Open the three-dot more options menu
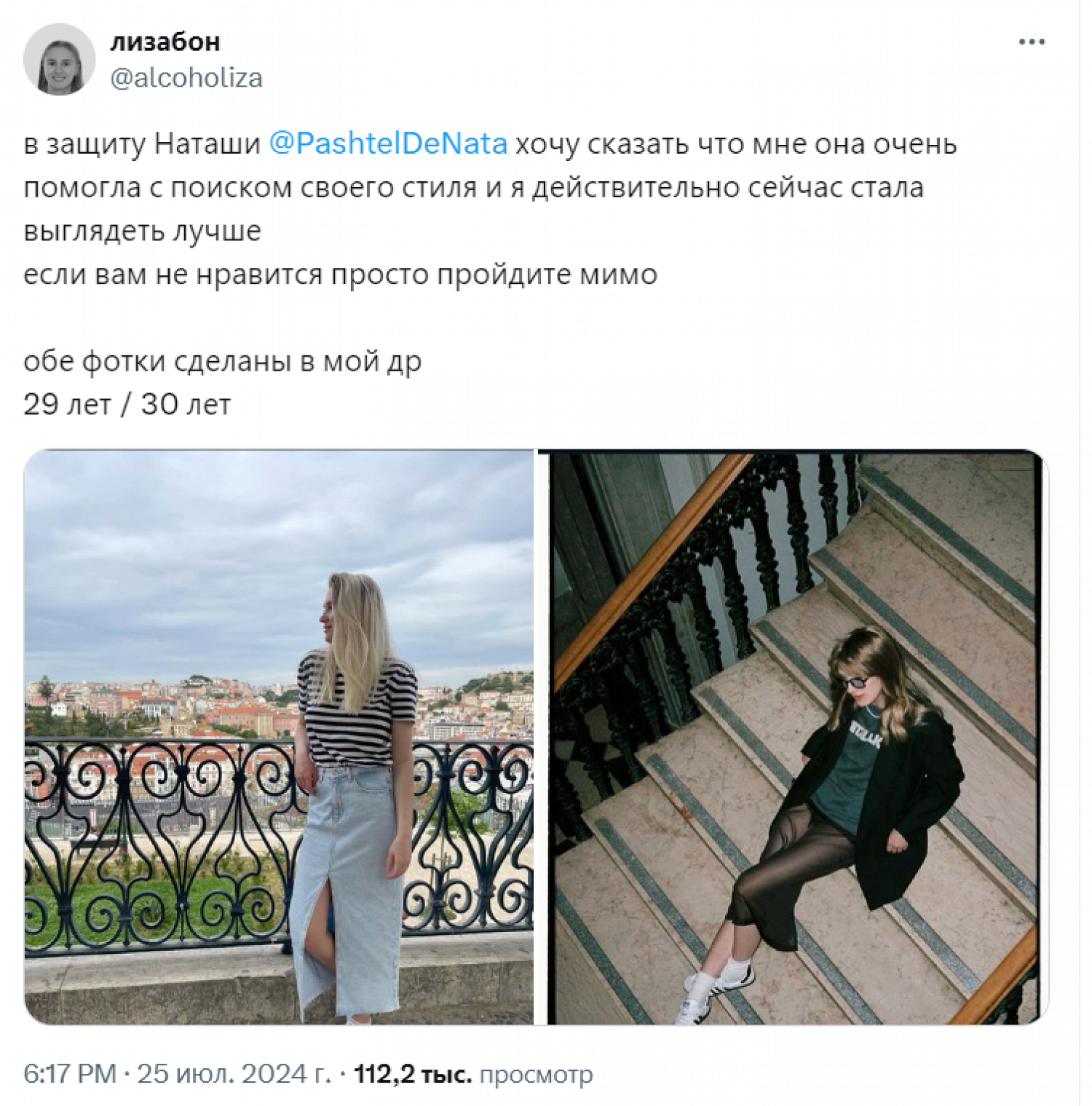 pos(1032,42)
